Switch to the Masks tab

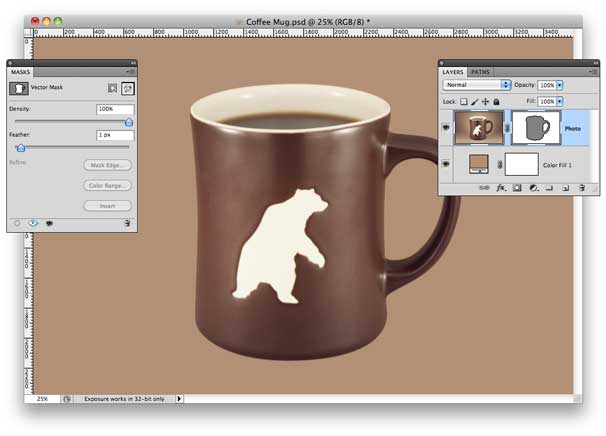20,72
